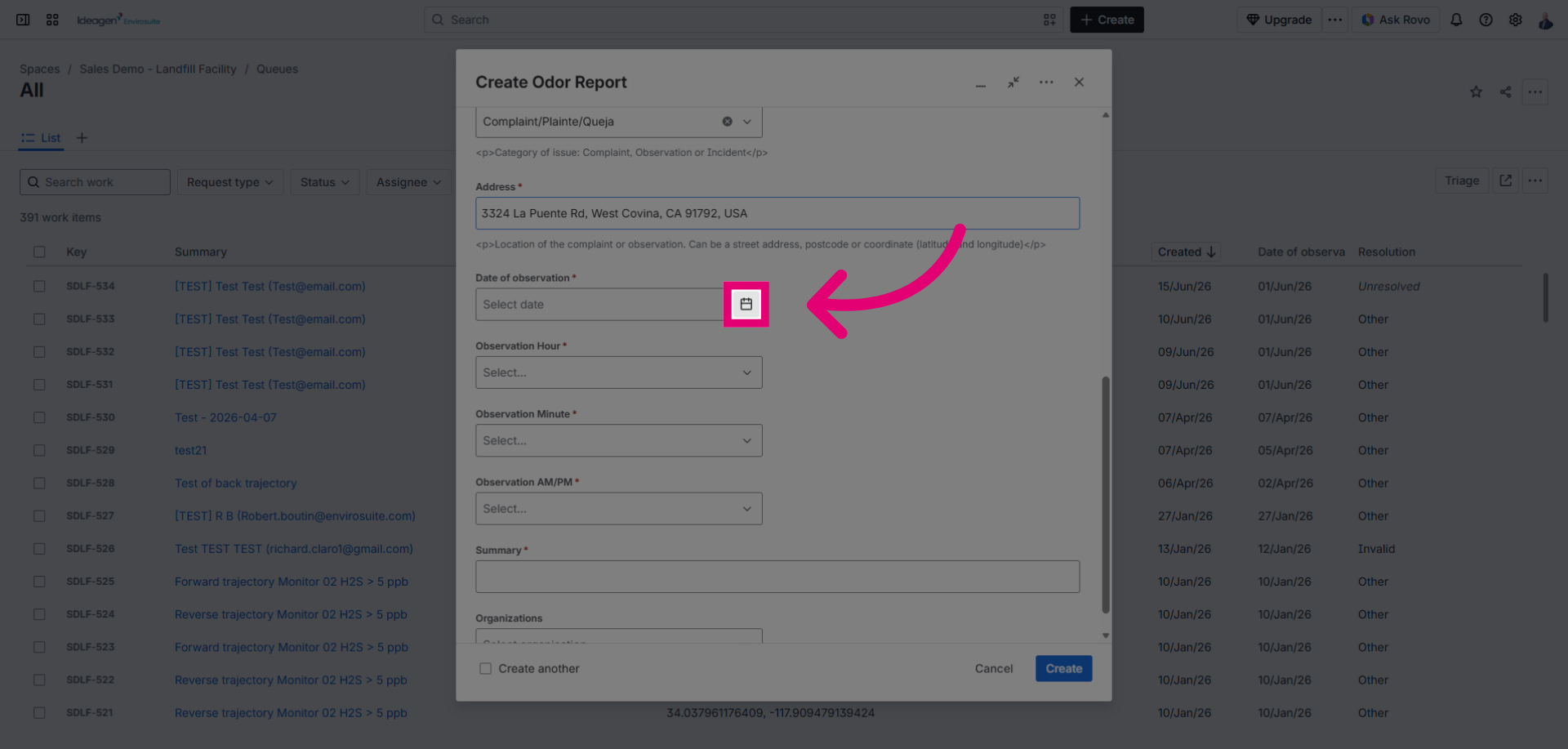Select the SDLF-521 row checkbox
The height and width of the screenshot is (749, 1568).
click(39, 712)
